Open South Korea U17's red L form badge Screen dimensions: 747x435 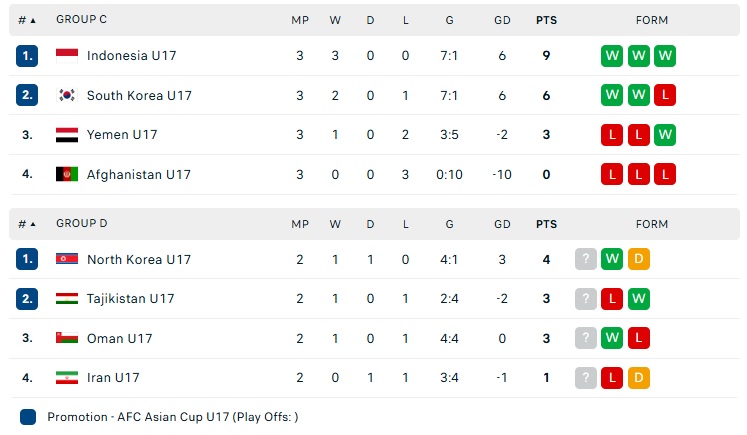[x=665, y=95]
